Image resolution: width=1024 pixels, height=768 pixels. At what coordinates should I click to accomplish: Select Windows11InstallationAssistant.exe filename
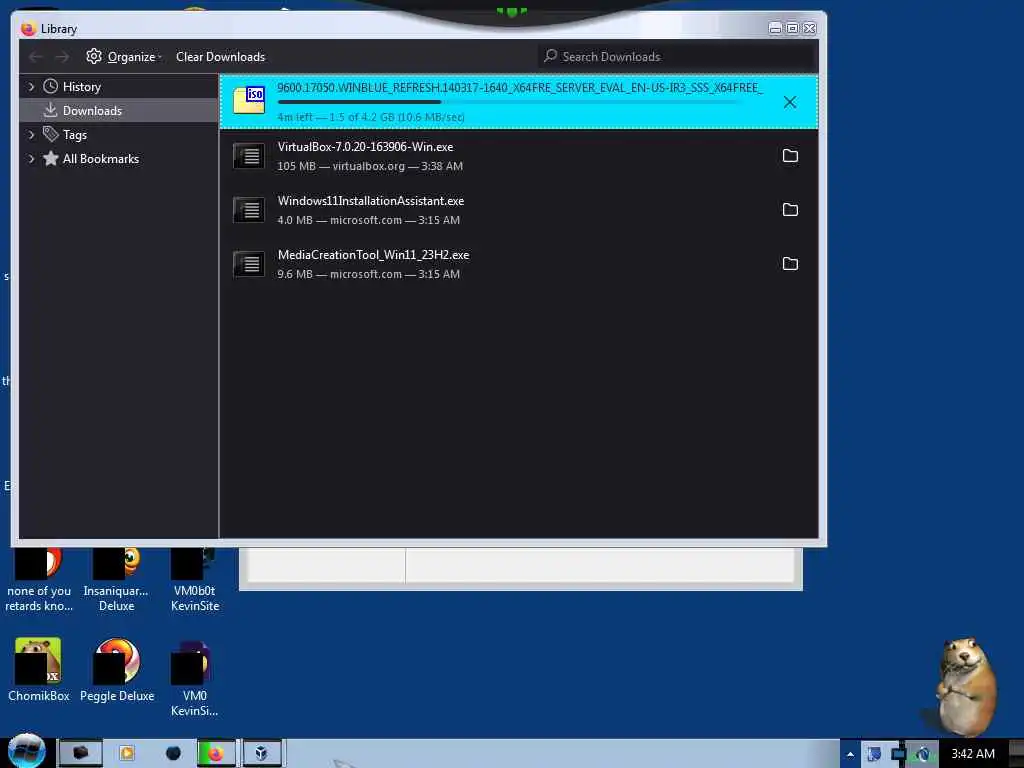click(x=370, y=201)
